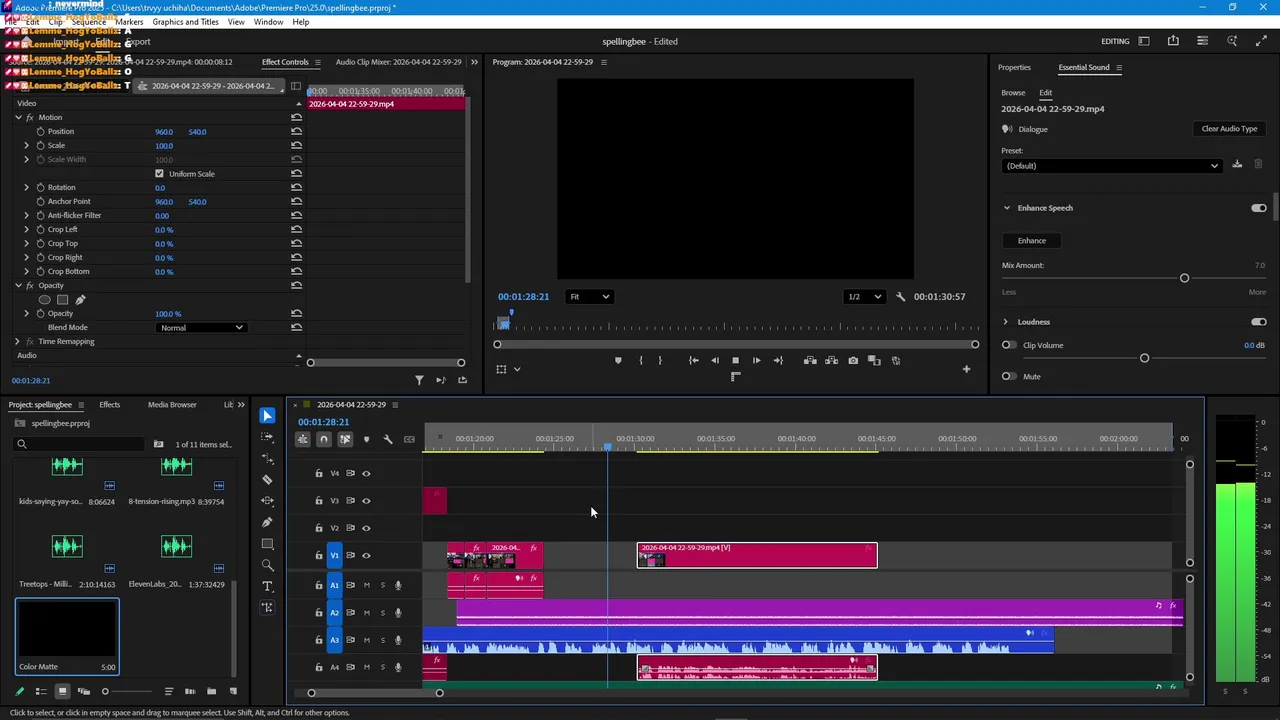The height and width of the screenshot is (720, 1280).
Task: Click the Extract button in Program monitor
Action: [831, 360]
